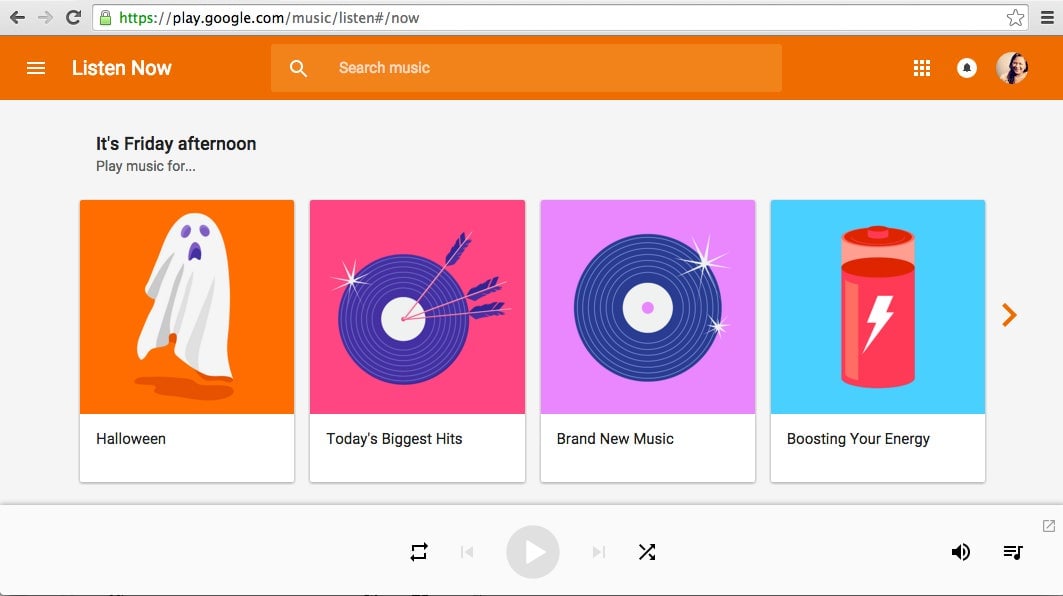Open the Chrome browser menu icon

[x=1047, y=18]
